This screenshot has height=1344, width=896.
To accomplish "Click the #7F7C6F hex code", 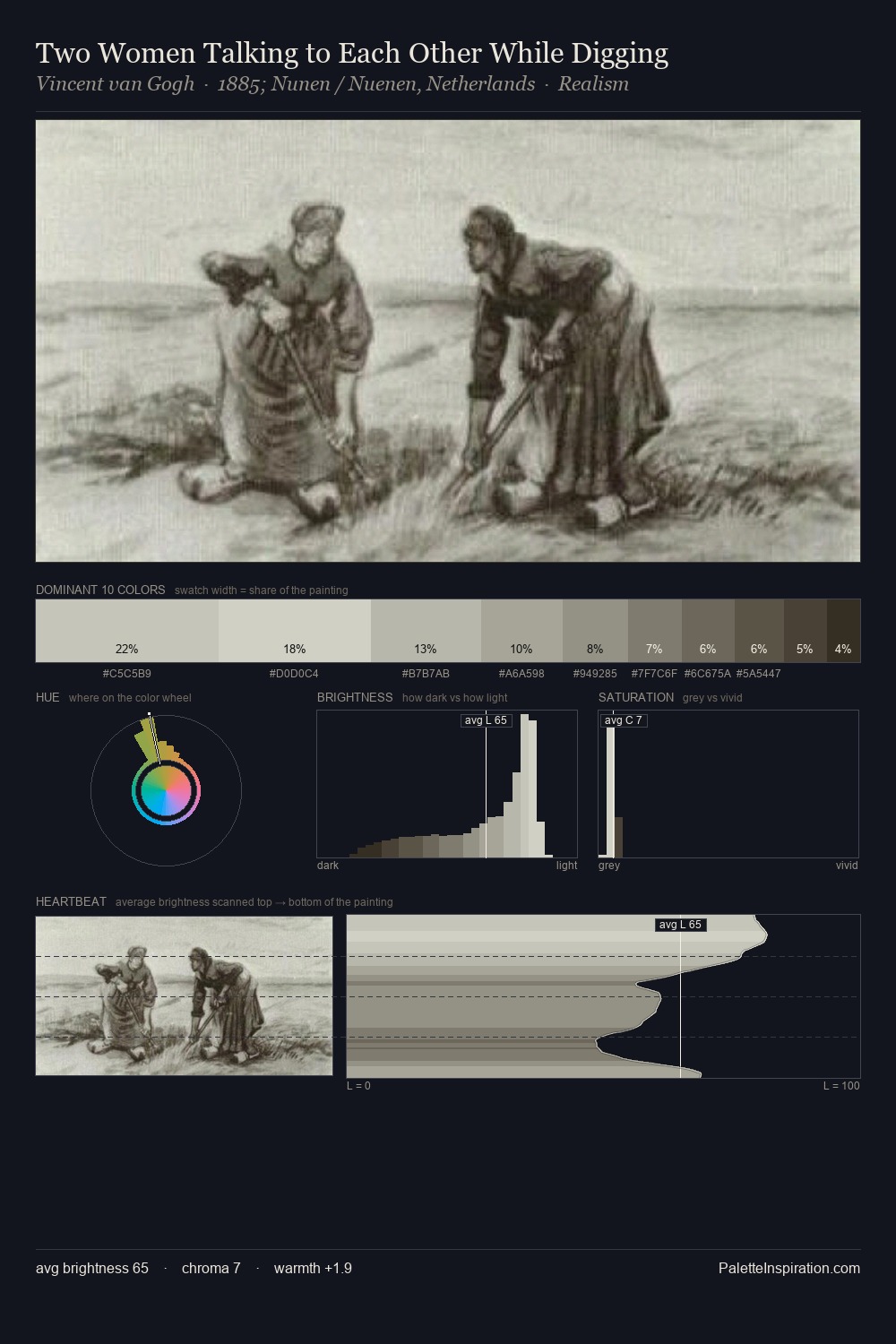I will coord(654,674).
